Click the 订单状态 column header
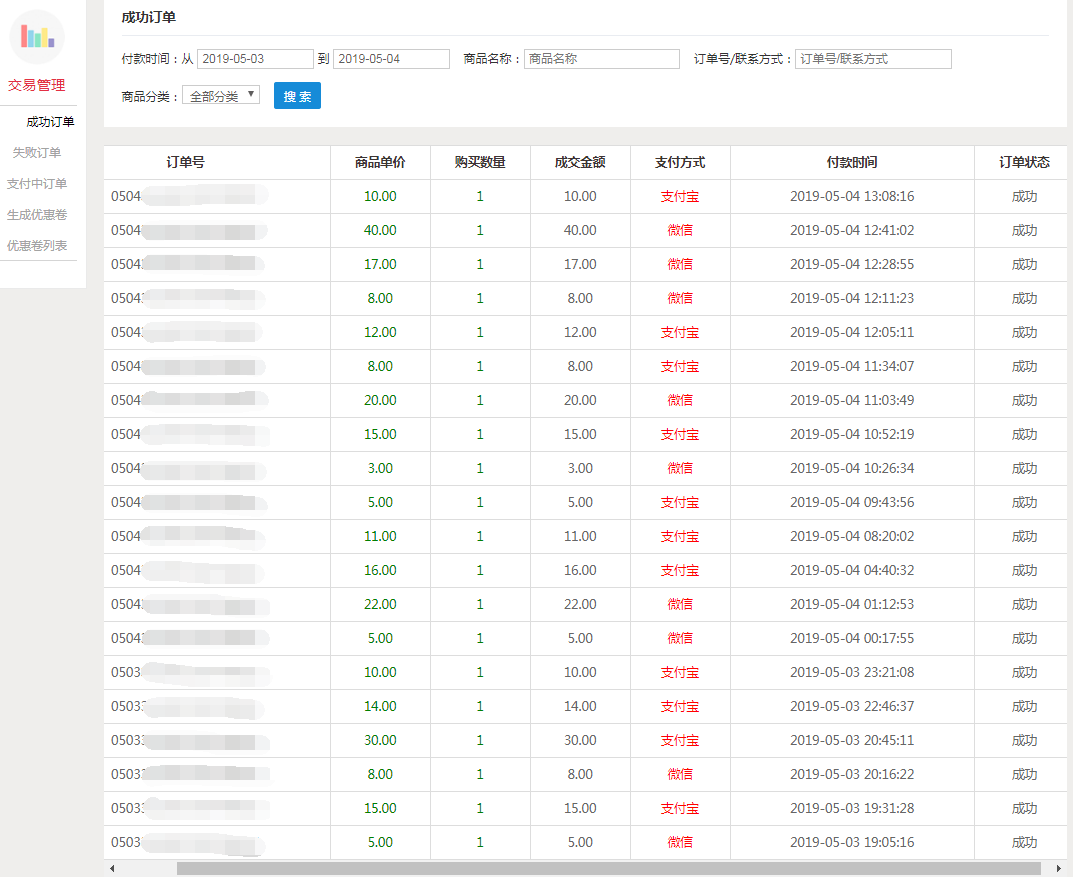This screenshot has width=1073, height=877. (1024, 162)
